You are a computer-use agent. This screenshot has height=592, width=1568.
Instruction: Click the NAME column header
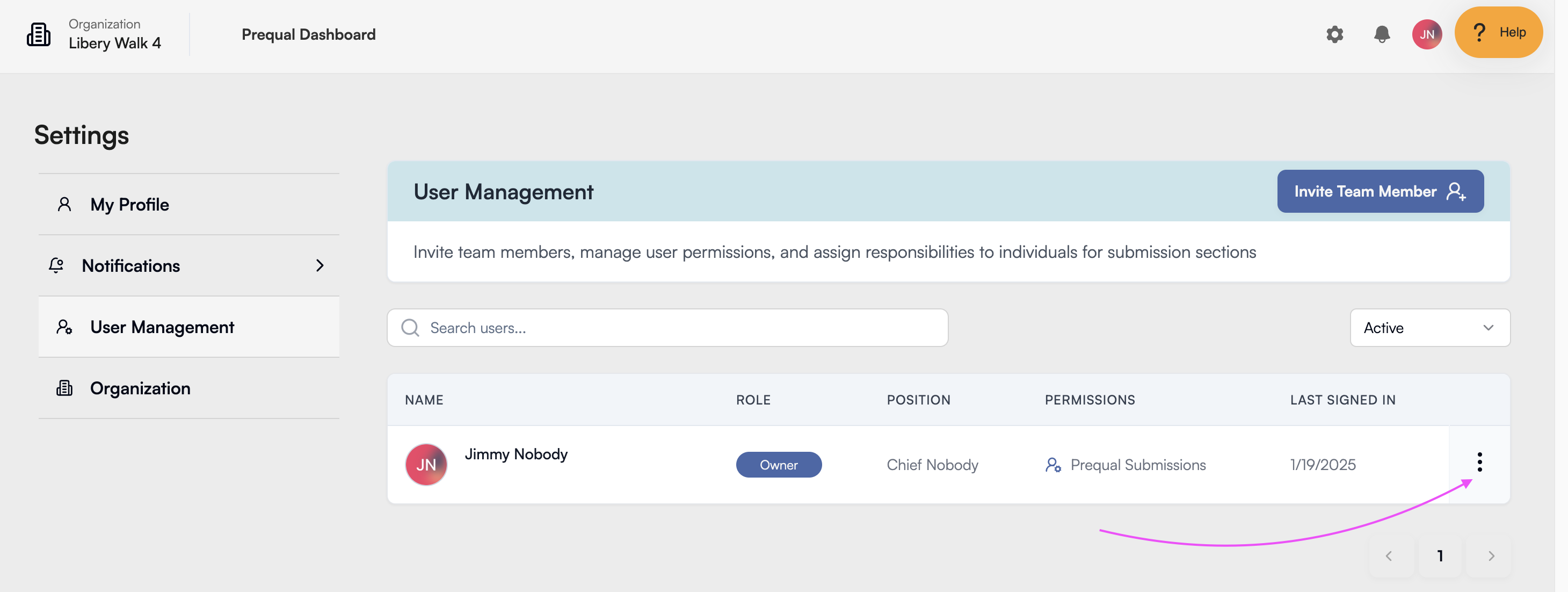(424, 400)
